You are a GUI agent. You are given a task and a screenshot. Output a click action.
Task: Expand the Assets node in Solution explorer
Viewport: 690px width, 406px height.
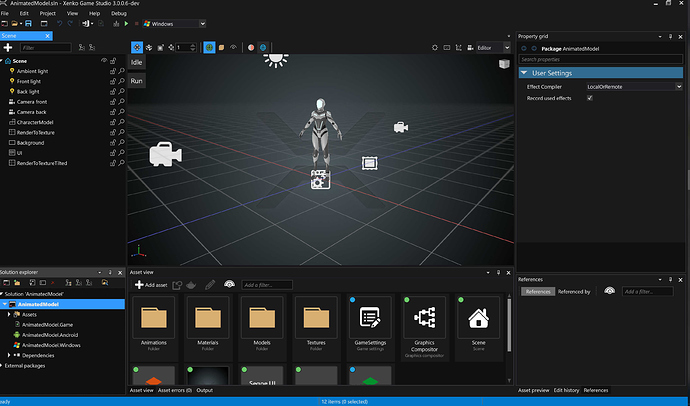tap(9, 315)
